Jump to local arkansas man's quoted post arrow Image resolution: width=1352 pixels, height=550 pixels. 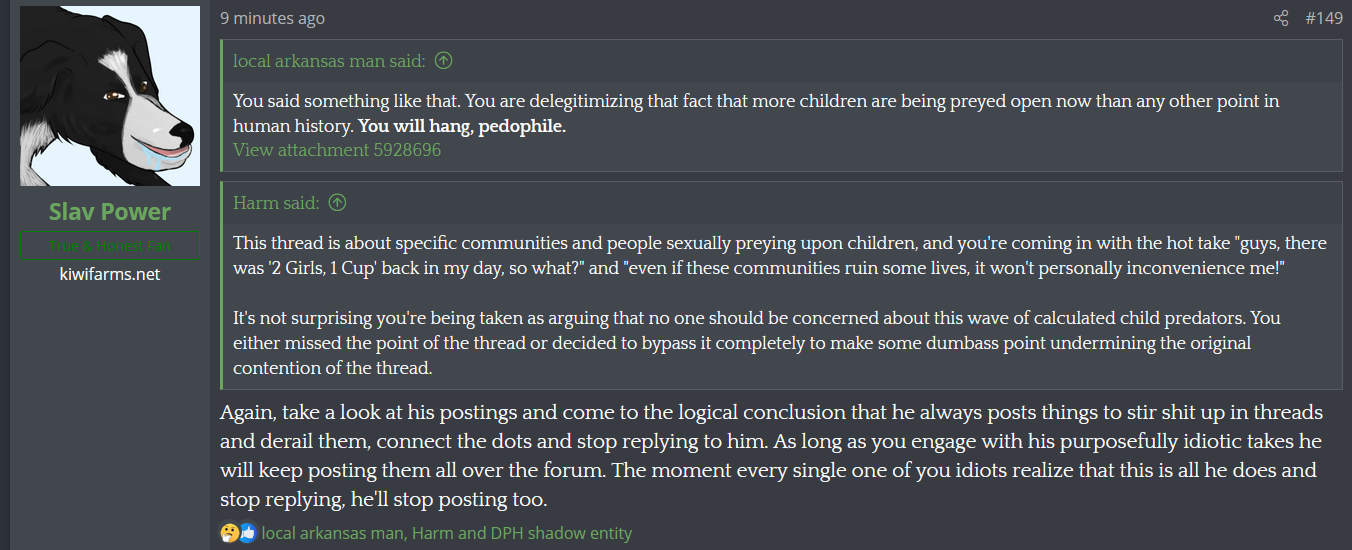tap(444, 61)
